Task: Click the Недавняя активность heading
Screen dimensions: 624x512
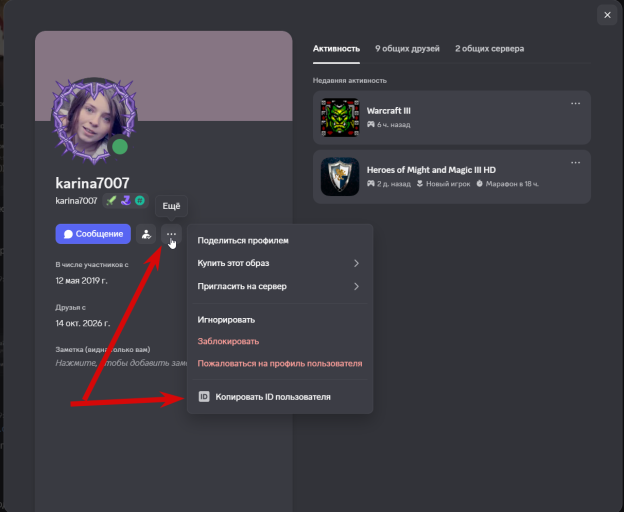Action: point(349,80)
